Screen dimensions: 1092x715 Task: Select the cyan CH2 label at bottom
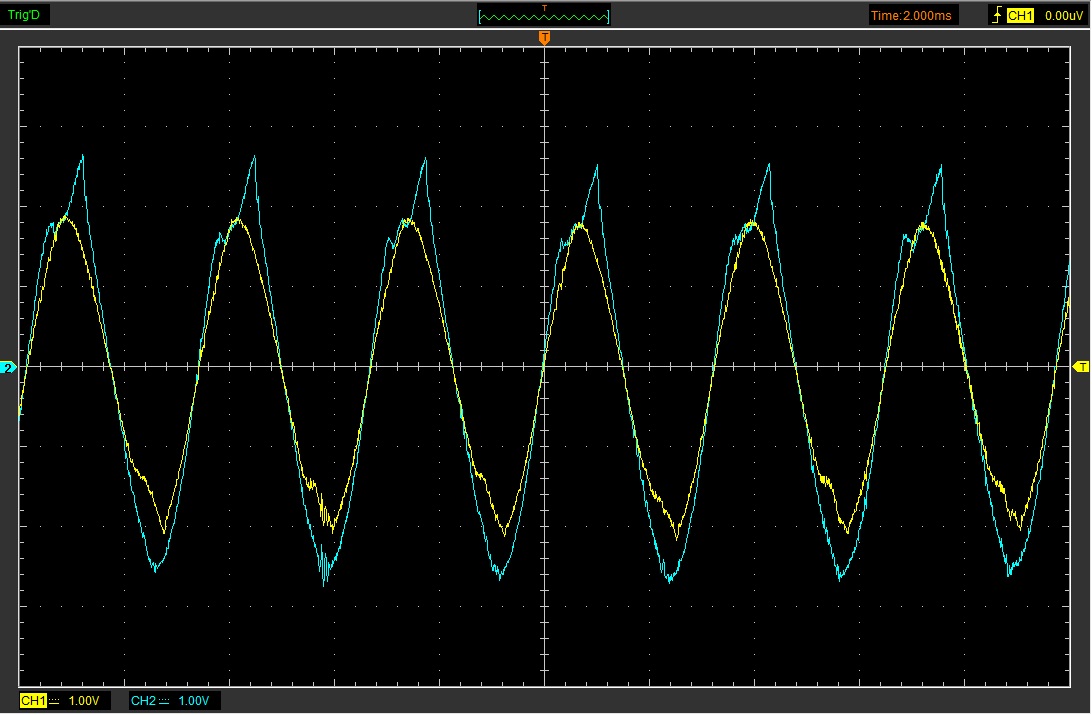click(143, 701)
